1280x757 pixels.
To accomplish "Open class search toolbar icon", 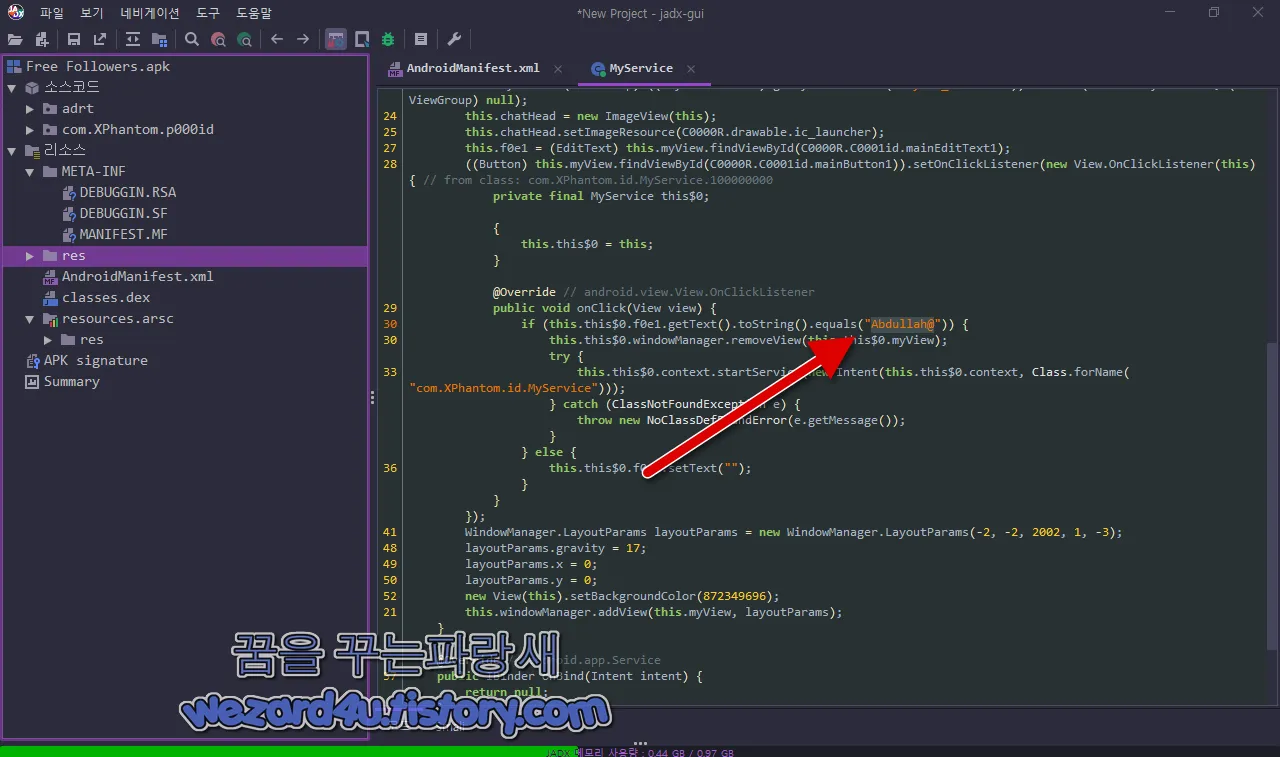I will click(x=218, y=39).
